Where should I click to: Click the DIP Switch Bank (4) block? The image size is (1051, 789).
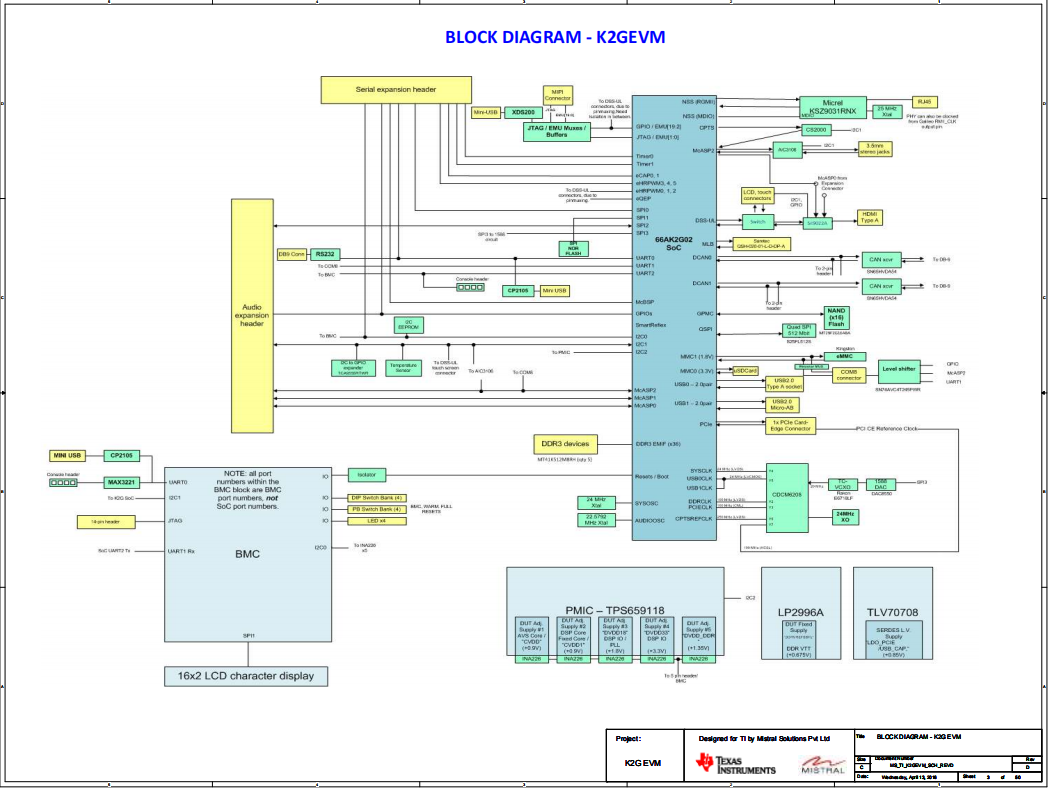377,498
